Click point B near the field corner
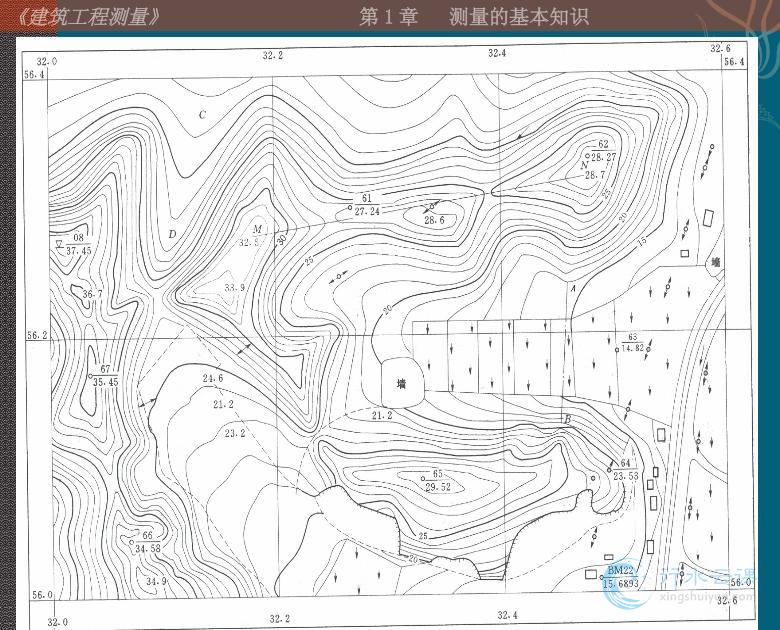 567,418
